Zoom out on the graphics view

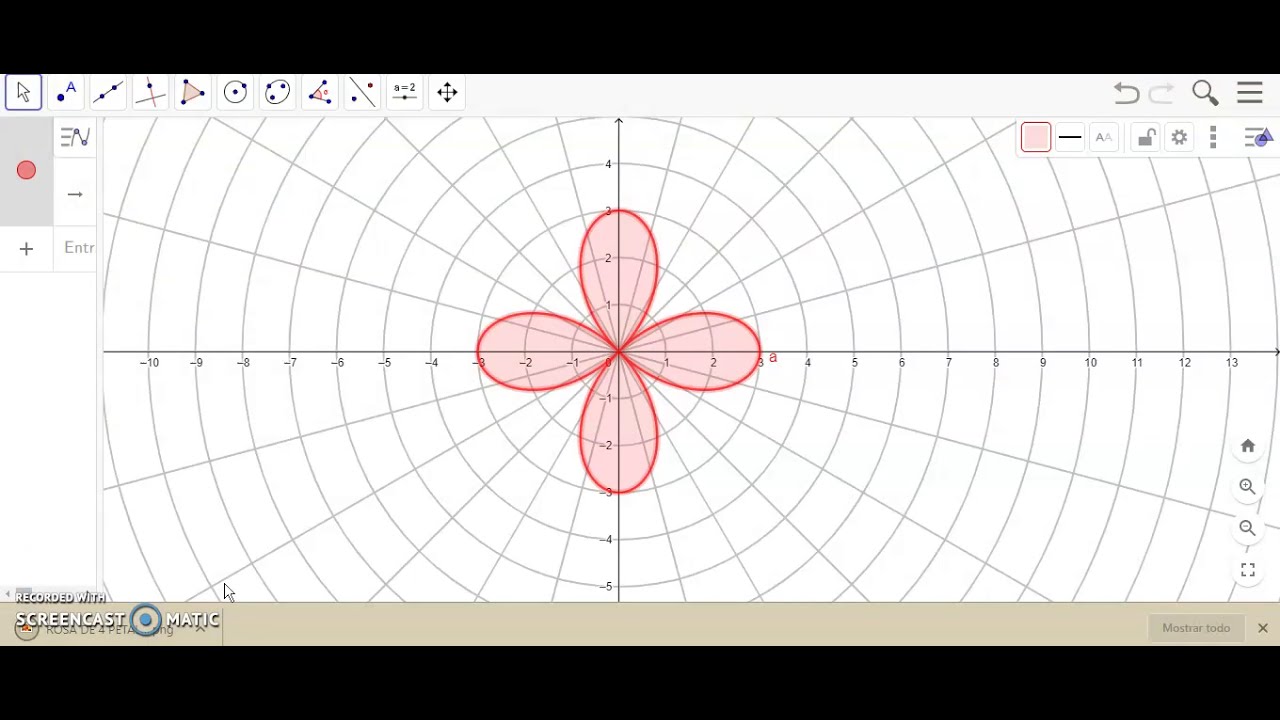(1247, 528)
